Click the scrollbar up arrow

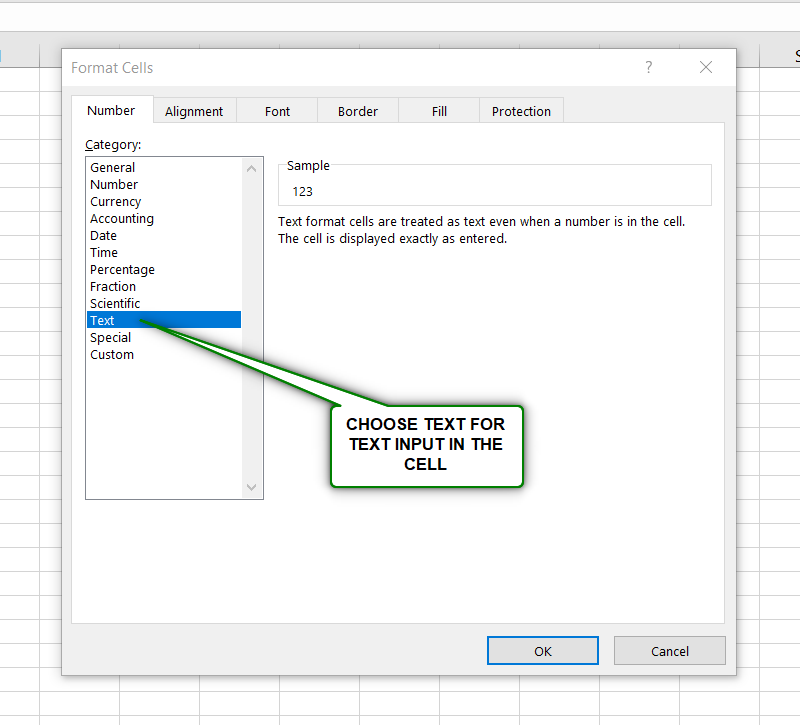point(252,168)
